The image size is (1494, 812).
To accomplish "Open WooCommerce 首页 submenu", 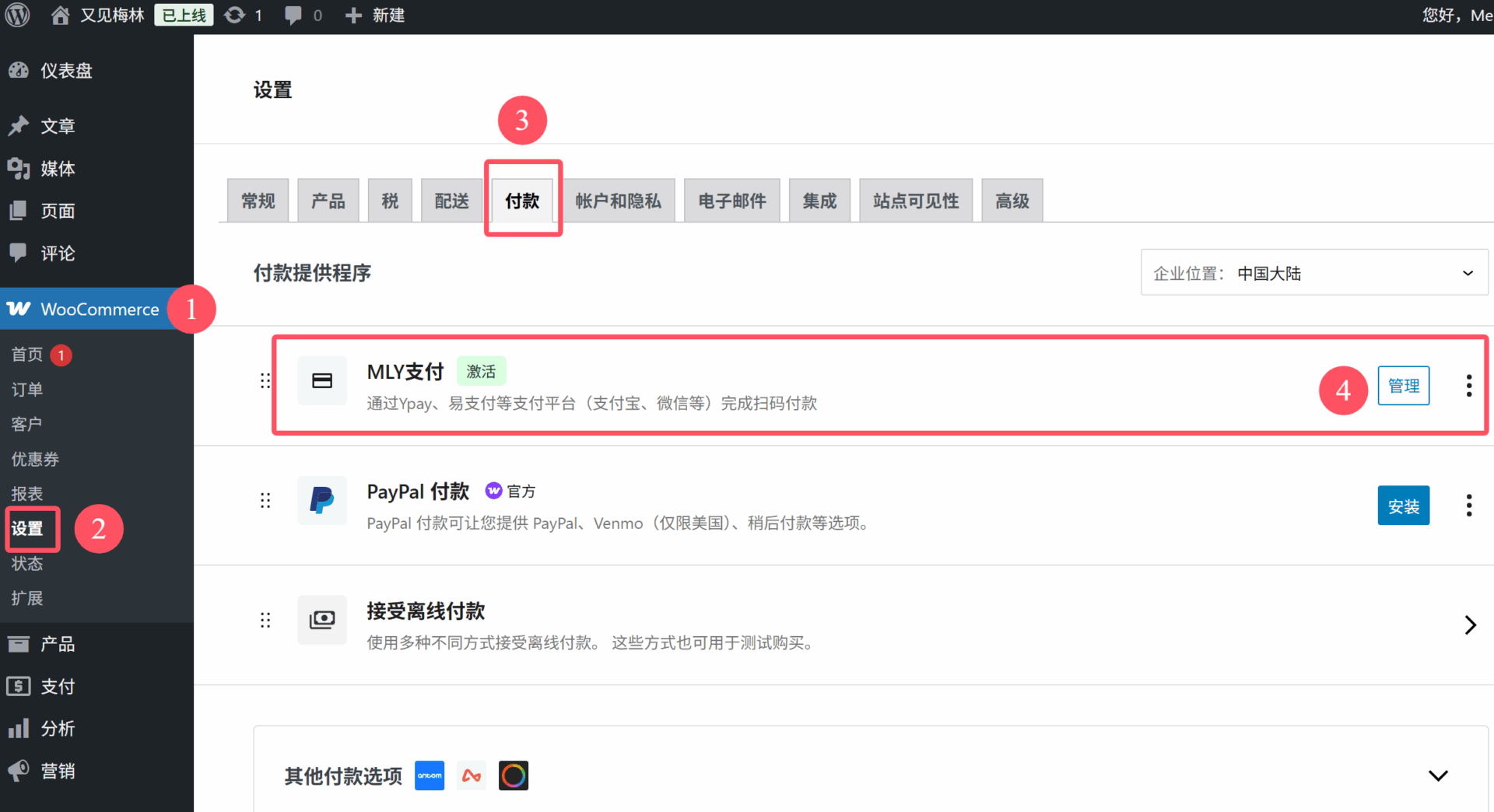I will coord(27,355).
